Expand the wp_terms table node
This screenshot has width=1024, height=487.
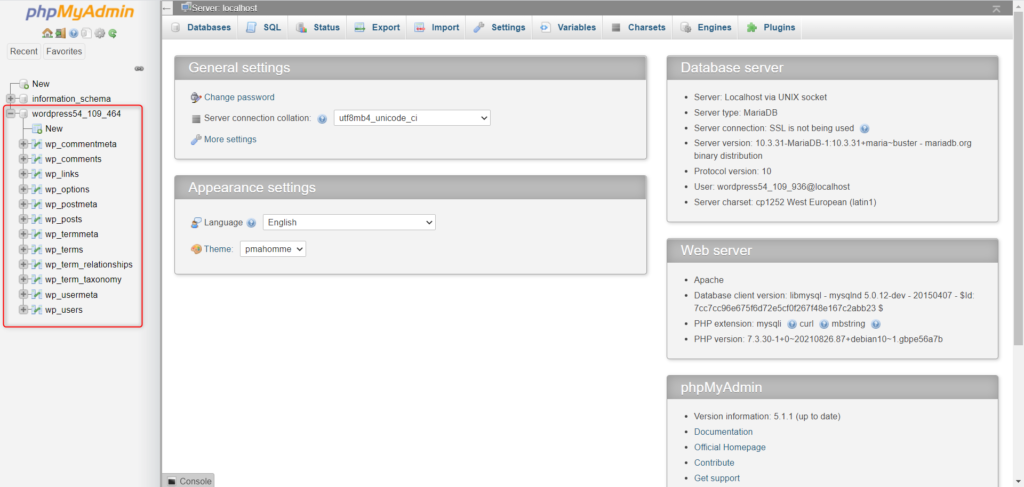pyautogui.click(x=24, y=249)
